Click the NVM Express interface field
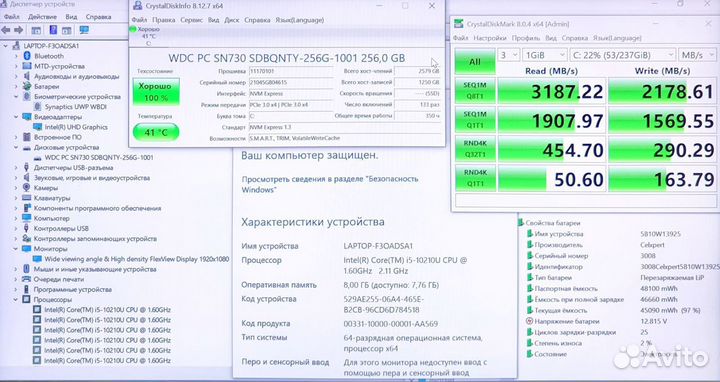The image size is (720, 382). (291, 94)
